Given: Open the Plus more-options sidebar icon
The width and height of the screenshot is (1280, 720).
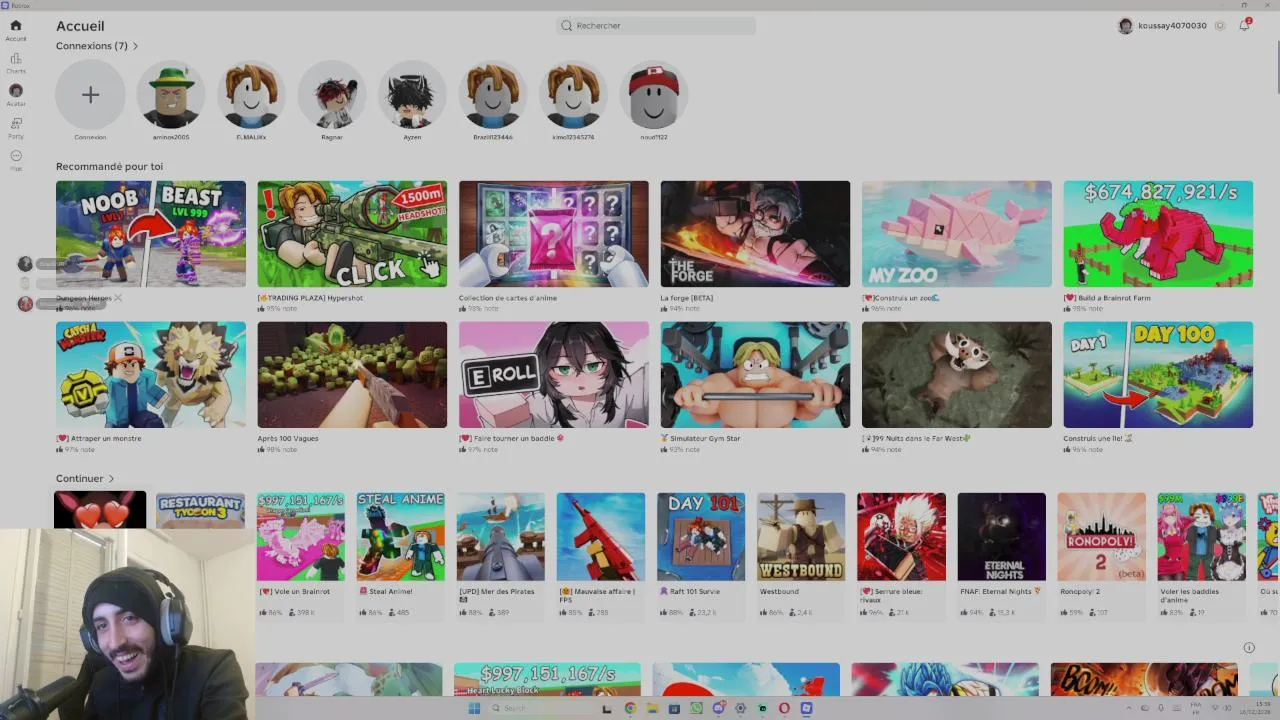Looking at the screenshot, I should tap(15, 156).
